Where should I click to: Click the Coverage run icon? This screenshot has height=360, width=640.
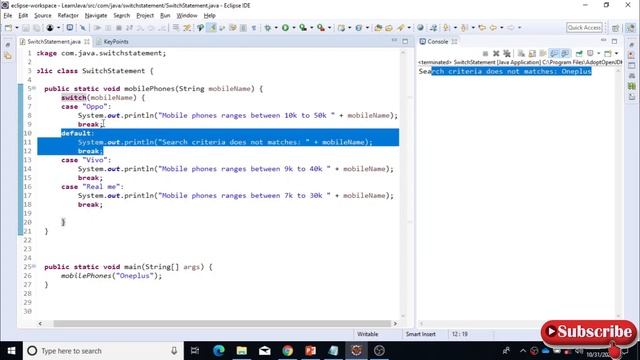tap(303, 28)
